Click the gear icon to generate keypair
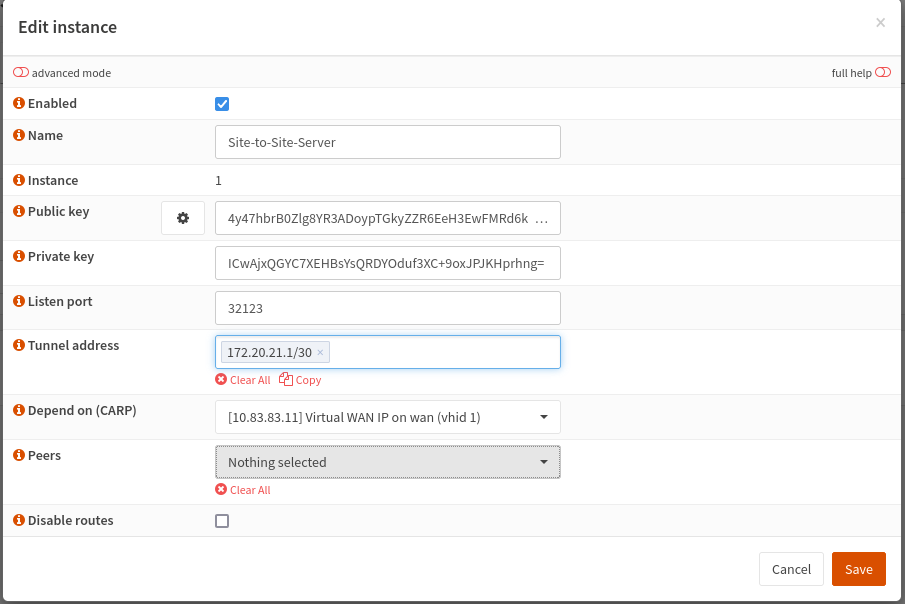The height and width of the screenshot is (604, 905). tap(183, 218)
